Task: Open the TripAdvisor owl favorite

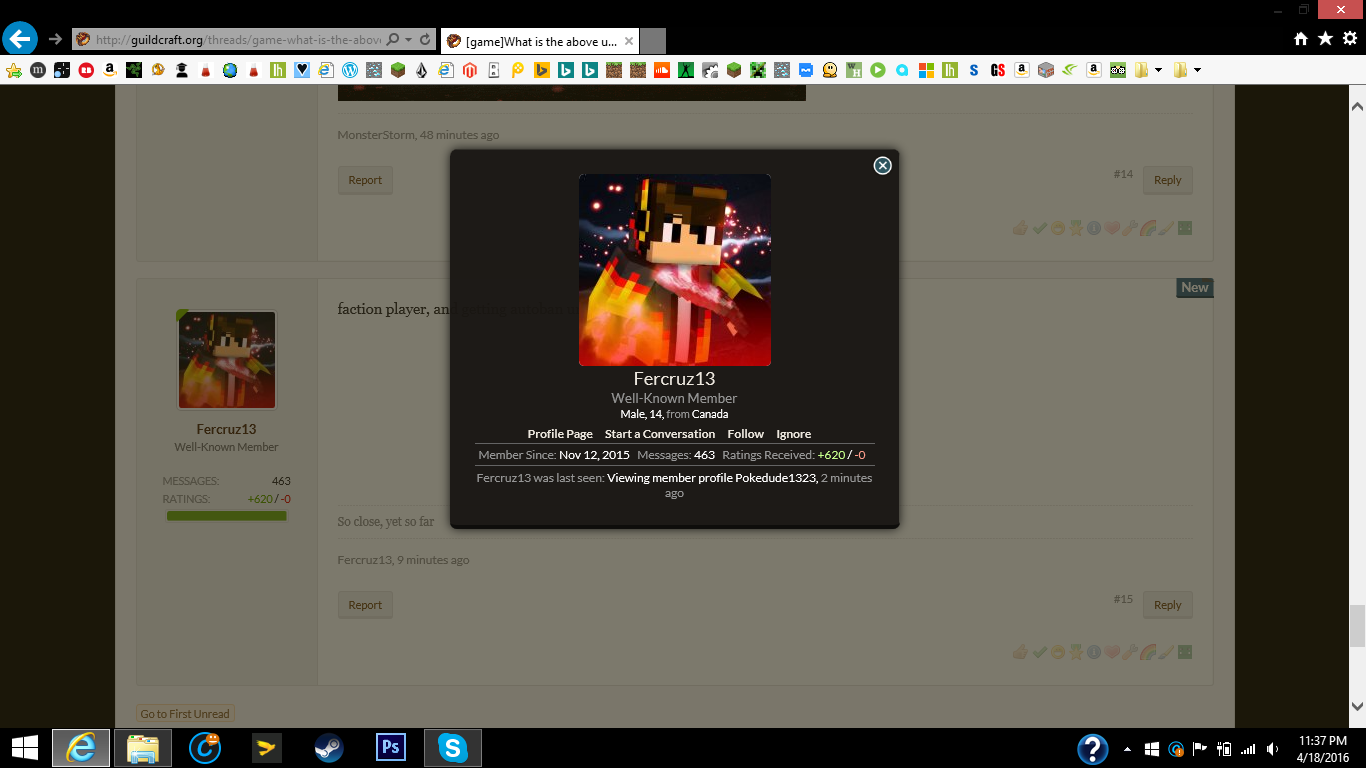Action: [x=1118, y=70]
